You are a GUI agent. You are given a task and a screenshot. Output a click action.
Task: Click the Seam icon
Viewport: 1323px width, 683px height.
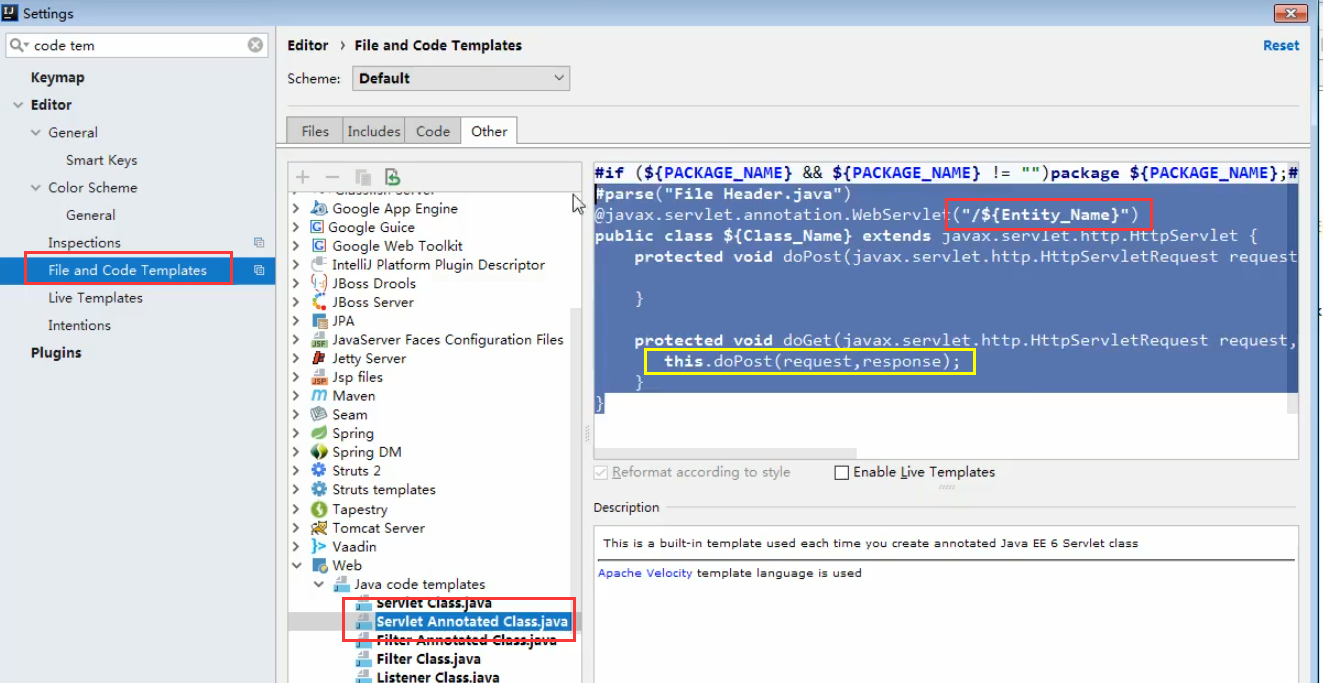point(319,414)
